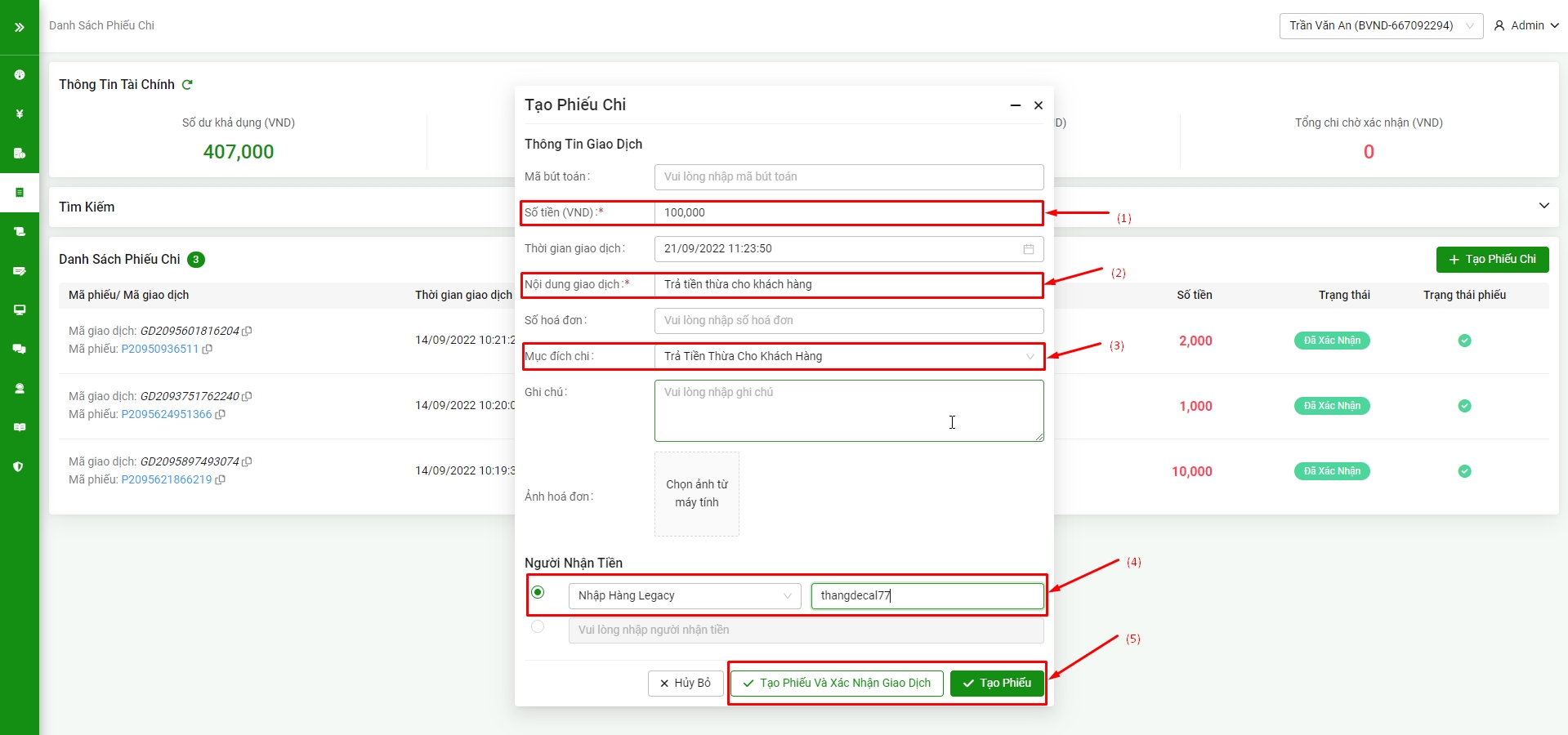Image resolution: width=1568 pixels, height=735 pixels.
Task: Open calendar icon in Thời gian giao dịch
Action: pyautogui.click(x=1028, y=249)
